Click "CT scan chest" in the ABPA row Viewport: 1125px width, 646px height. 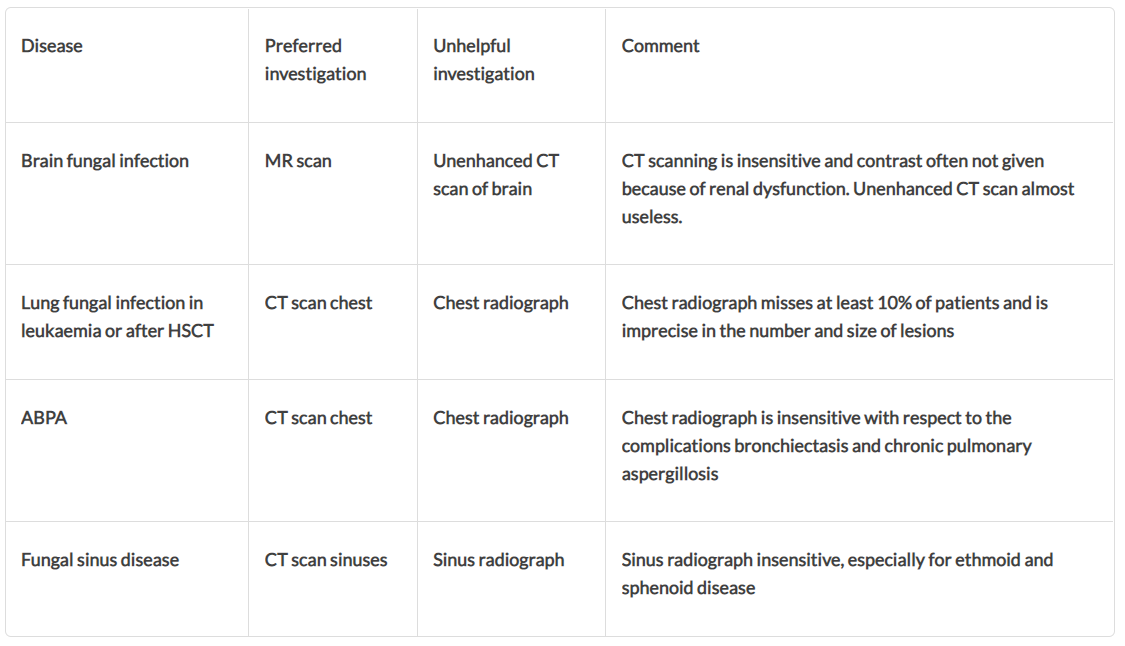click(318, 418)
